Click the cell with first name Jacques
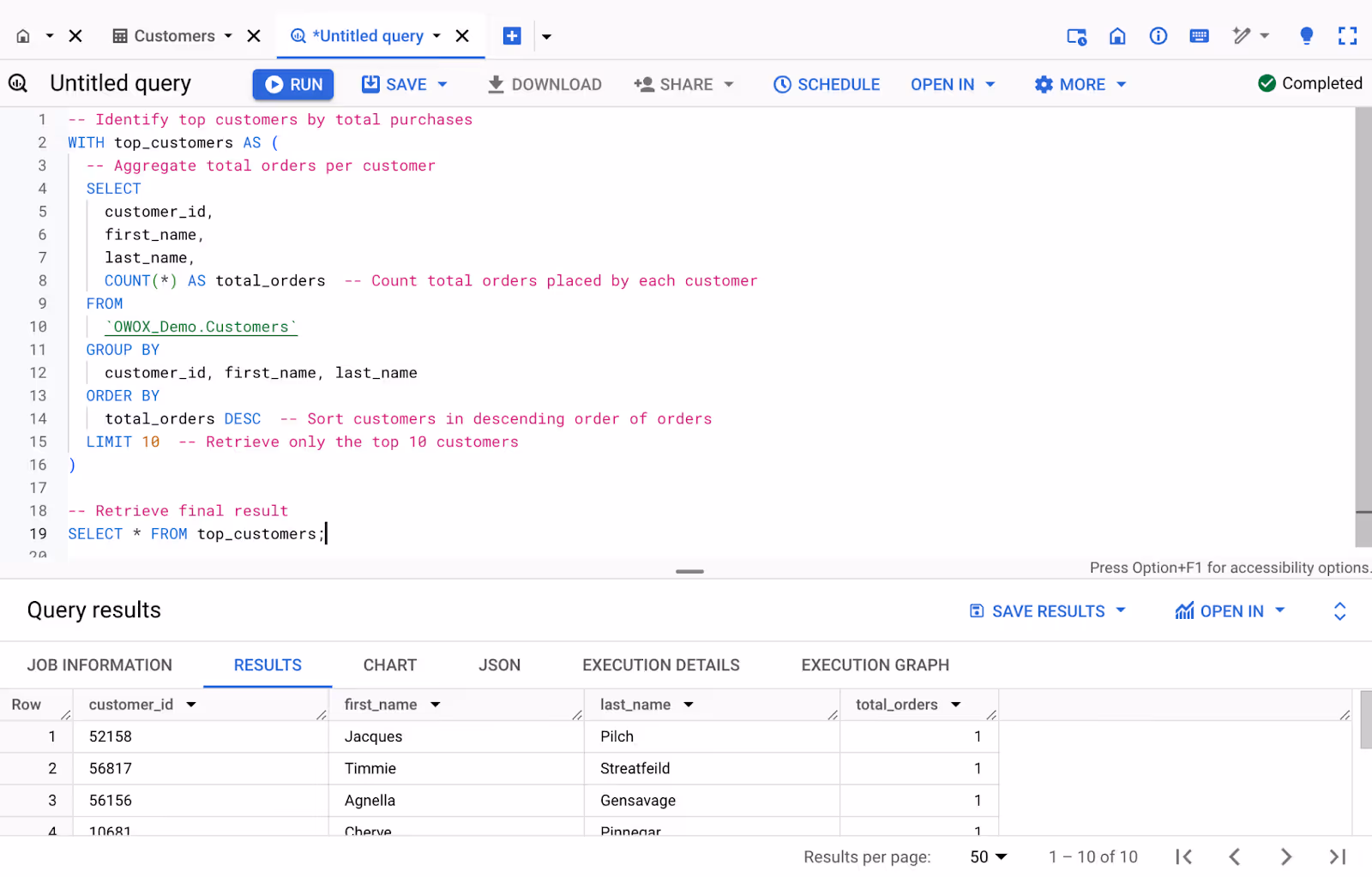The height and width of the screenshot is (877, 1372). coord(456,736)
